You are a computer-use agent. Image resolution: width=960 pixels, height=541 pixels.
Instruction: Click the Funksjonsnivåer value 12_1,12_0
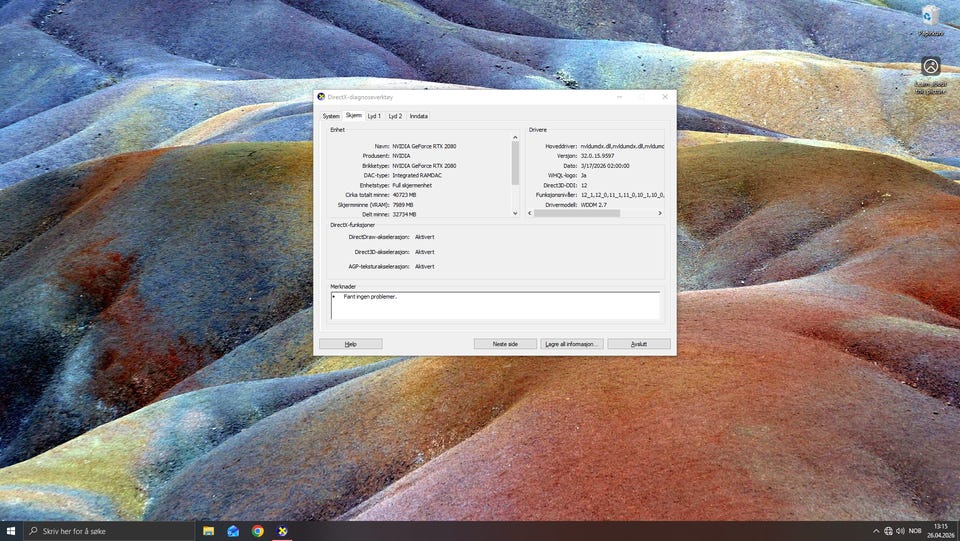pyautogui.click(x=622, y=195)
